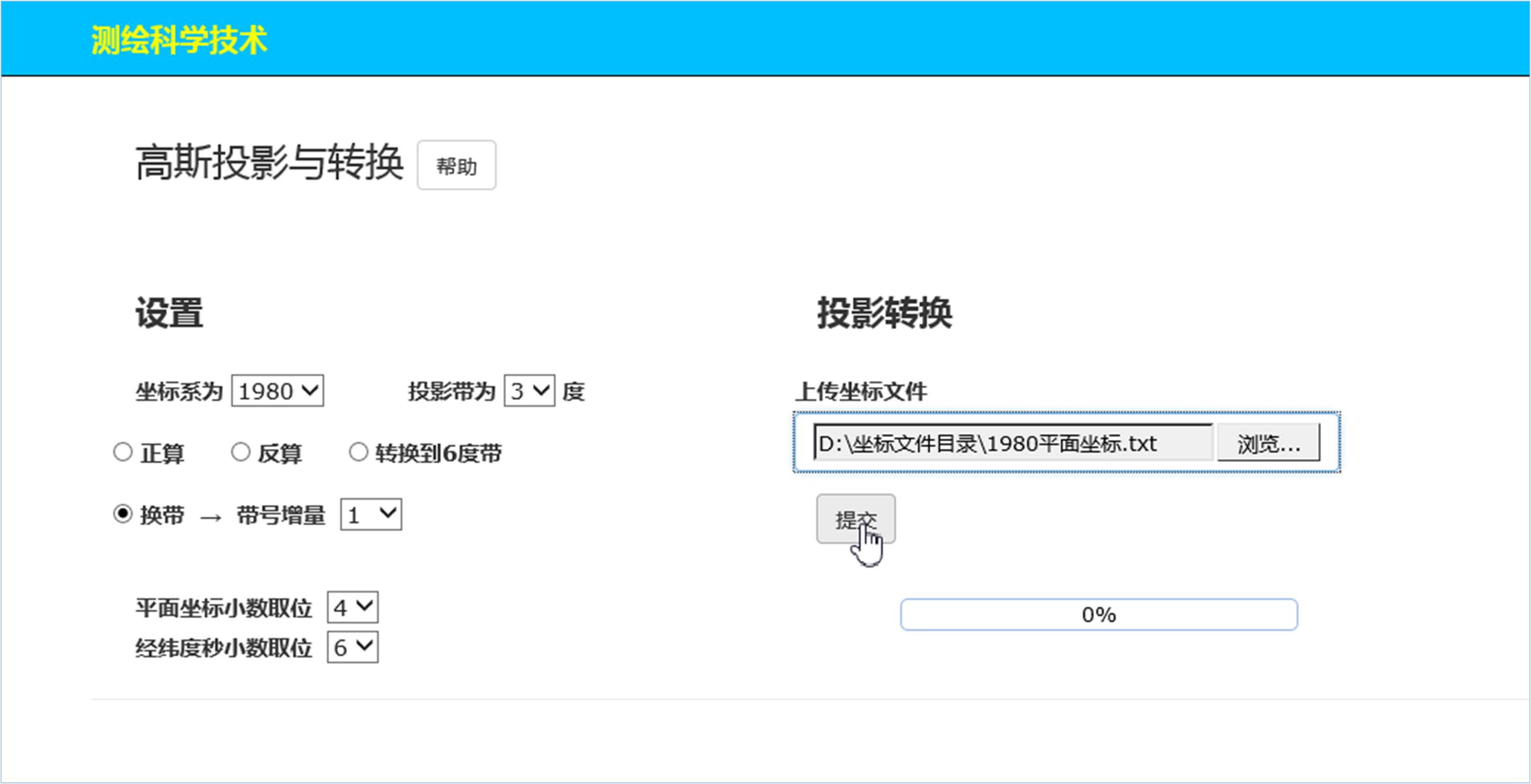
Task: Click the 设置 section heading
Action: pyautogui.click(x=169, y=312)
